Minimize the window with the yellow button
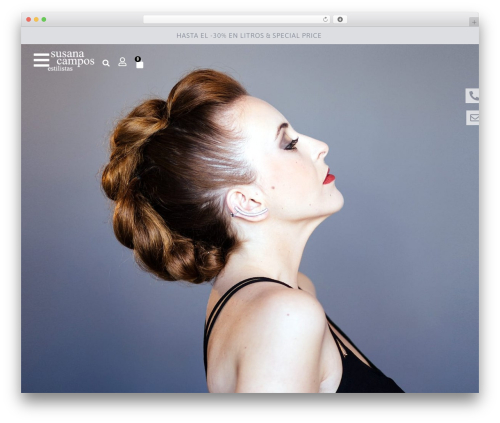The height and width of the screenshot is (423, 500). [36, 20]
